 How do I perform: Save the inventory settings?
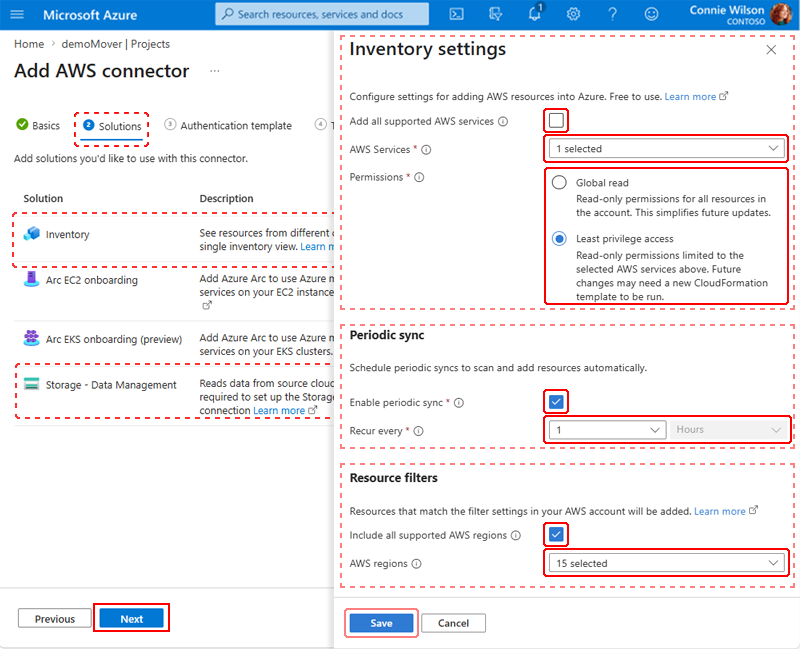pos(381,623)
